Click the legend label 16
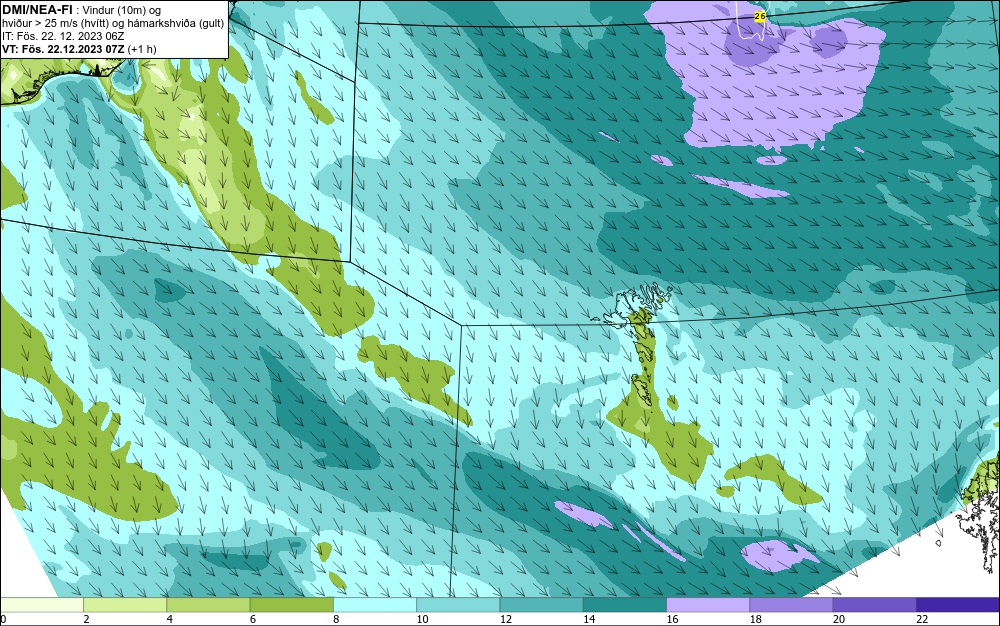Image resolution: width=1000 pixels, height=626 pixels. tap(672, 619)
